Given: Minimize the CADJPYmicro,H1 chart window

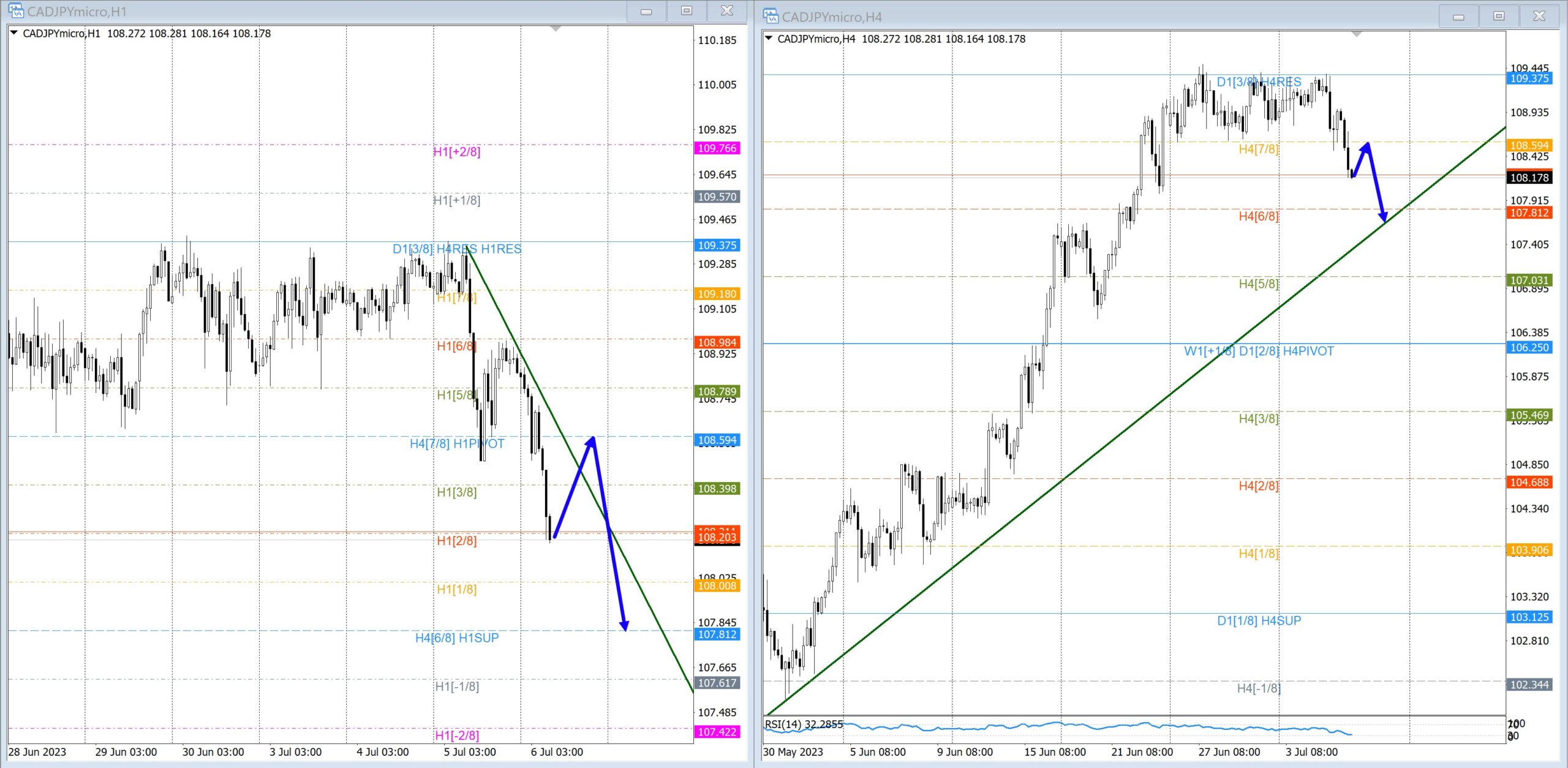Looking at the screenshot, I should tap(646, 11).
